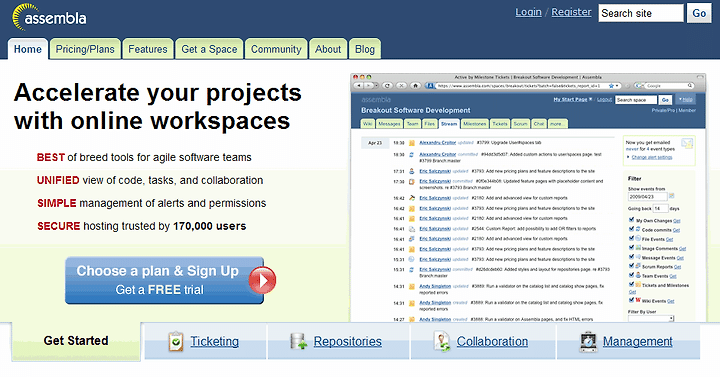Click the Search space field in pictured workspace
This screenshot has height=377, width=720.
click(x=636, y=100)
